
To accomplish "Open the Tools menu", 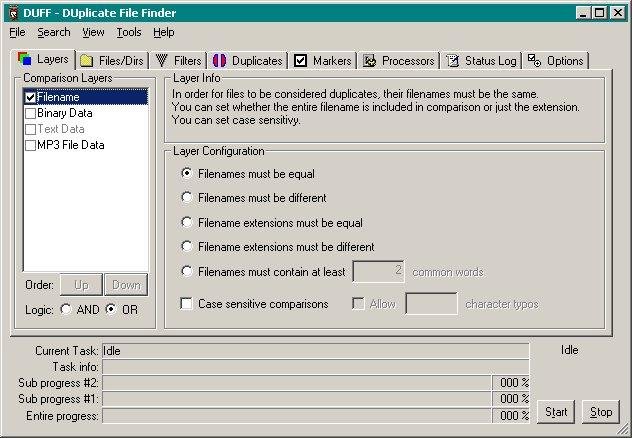I will tap(129, 32).
